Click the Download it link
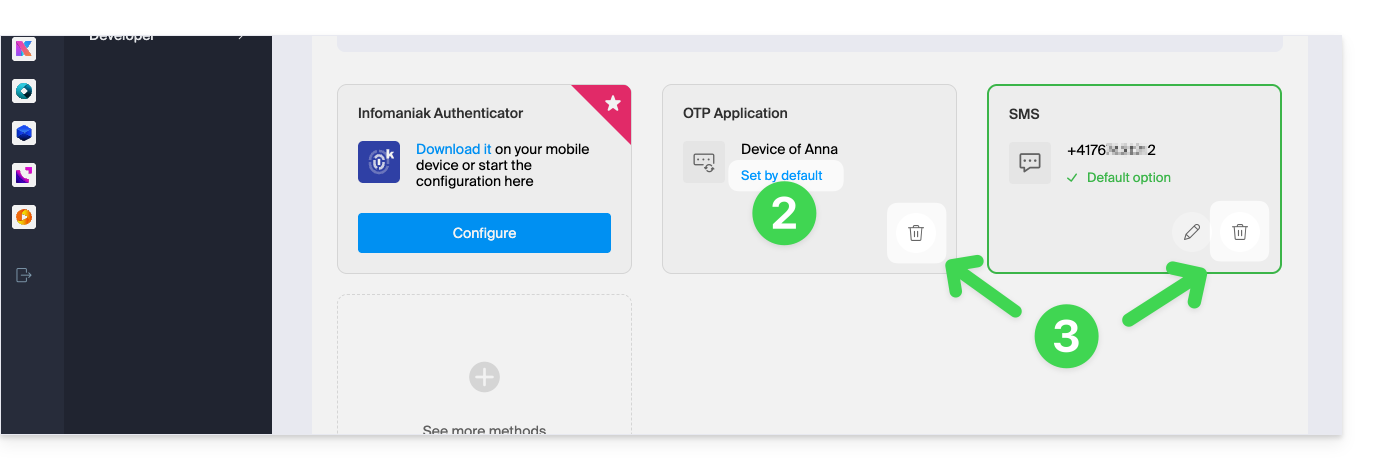This screenshot has width=1377, height=470. point(454,149)
